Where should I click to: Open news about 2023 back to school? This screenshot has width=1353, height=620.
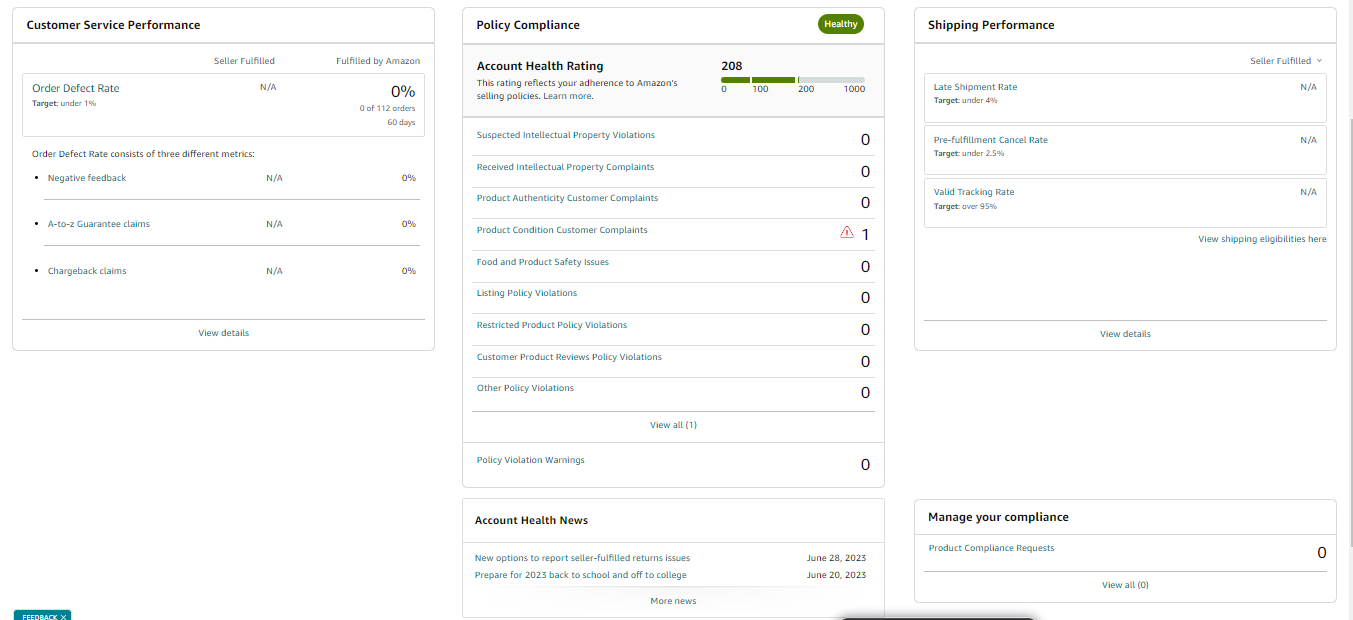tap(581, 575)
